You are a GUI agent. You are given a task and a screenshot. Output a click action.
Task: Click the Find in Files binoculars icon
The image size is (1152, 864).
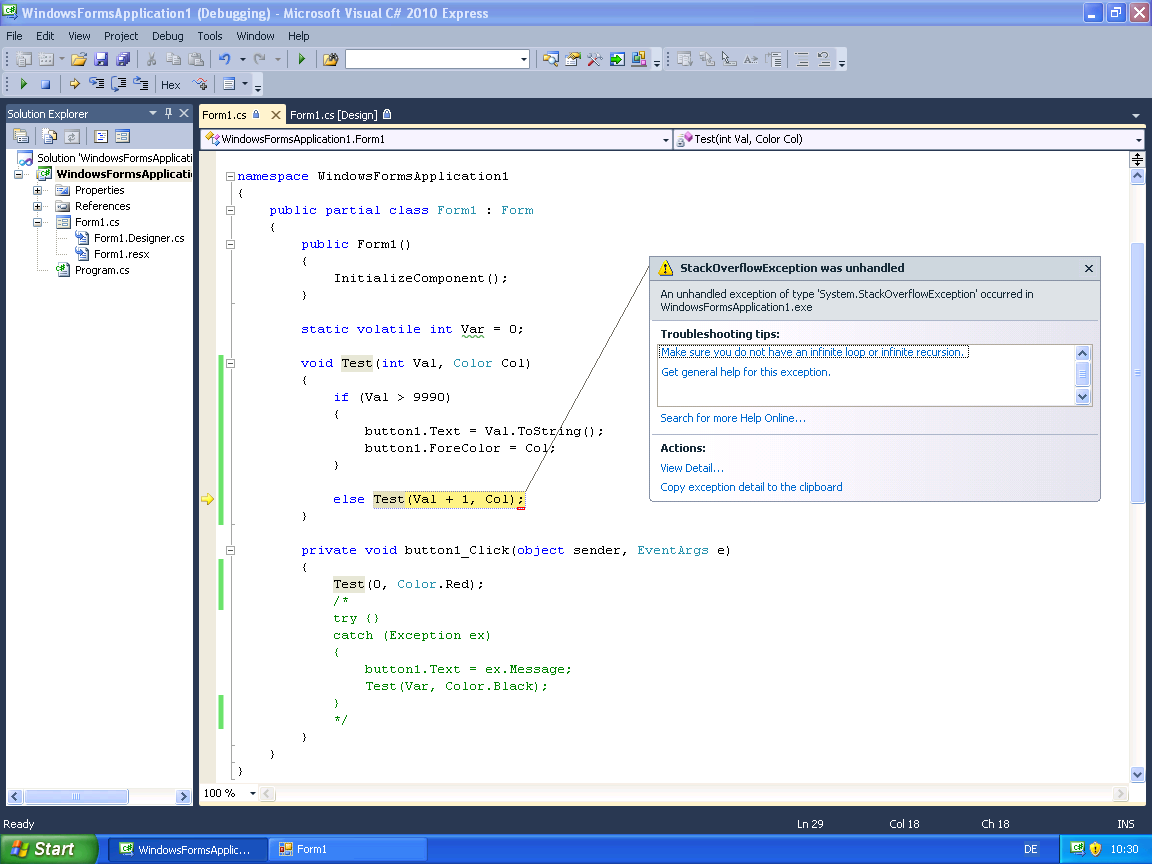tap(331, 60)
